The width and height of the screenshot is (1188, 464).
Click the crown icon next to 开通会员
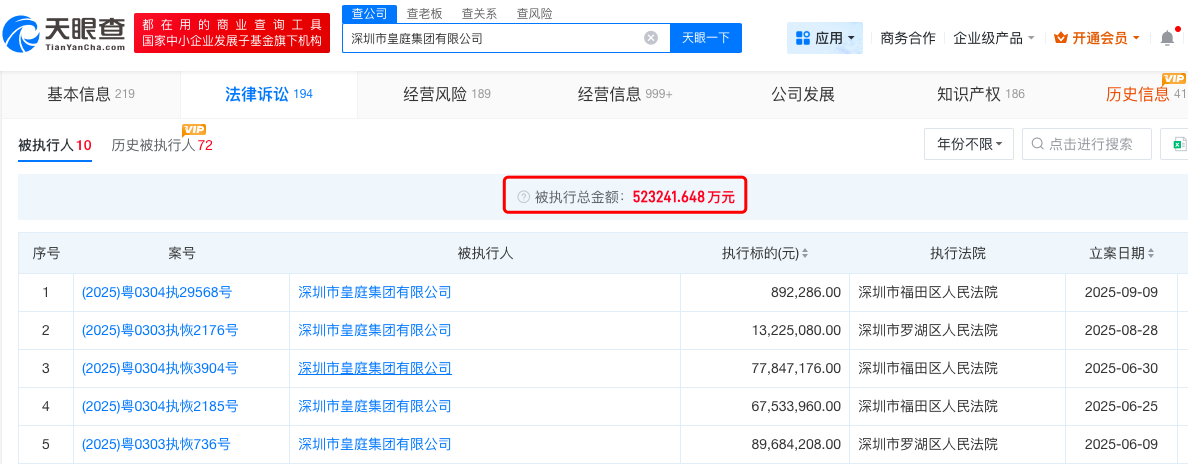click(1061, 38)
